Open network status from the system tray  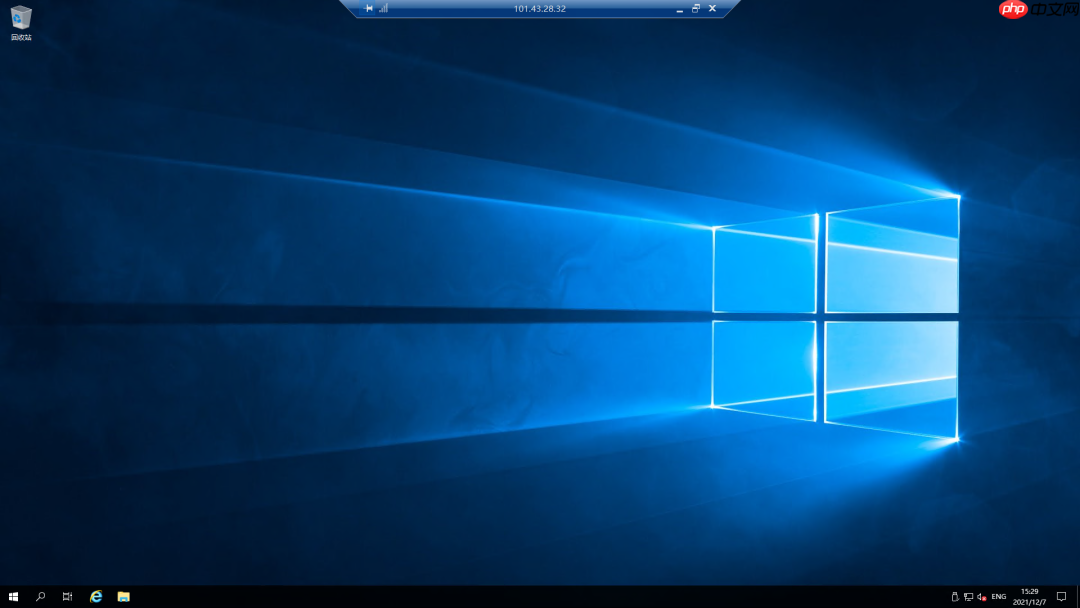tap(968, 596)
